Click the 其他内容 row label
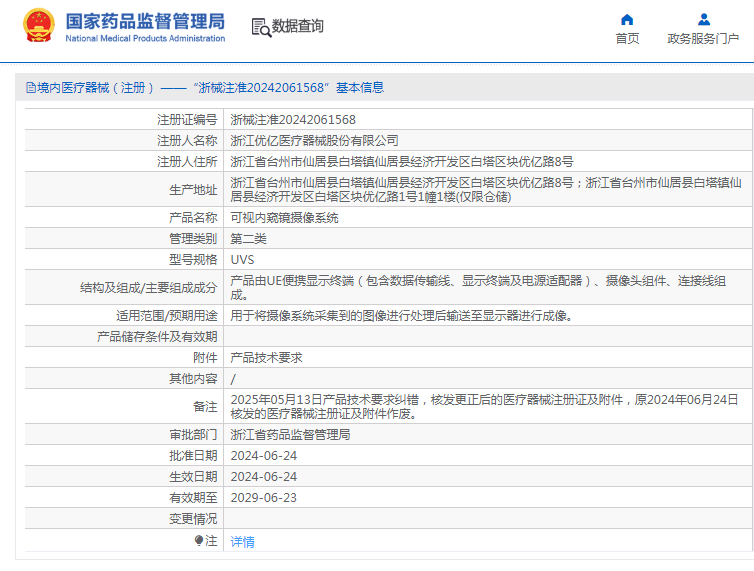 point(193,379)
